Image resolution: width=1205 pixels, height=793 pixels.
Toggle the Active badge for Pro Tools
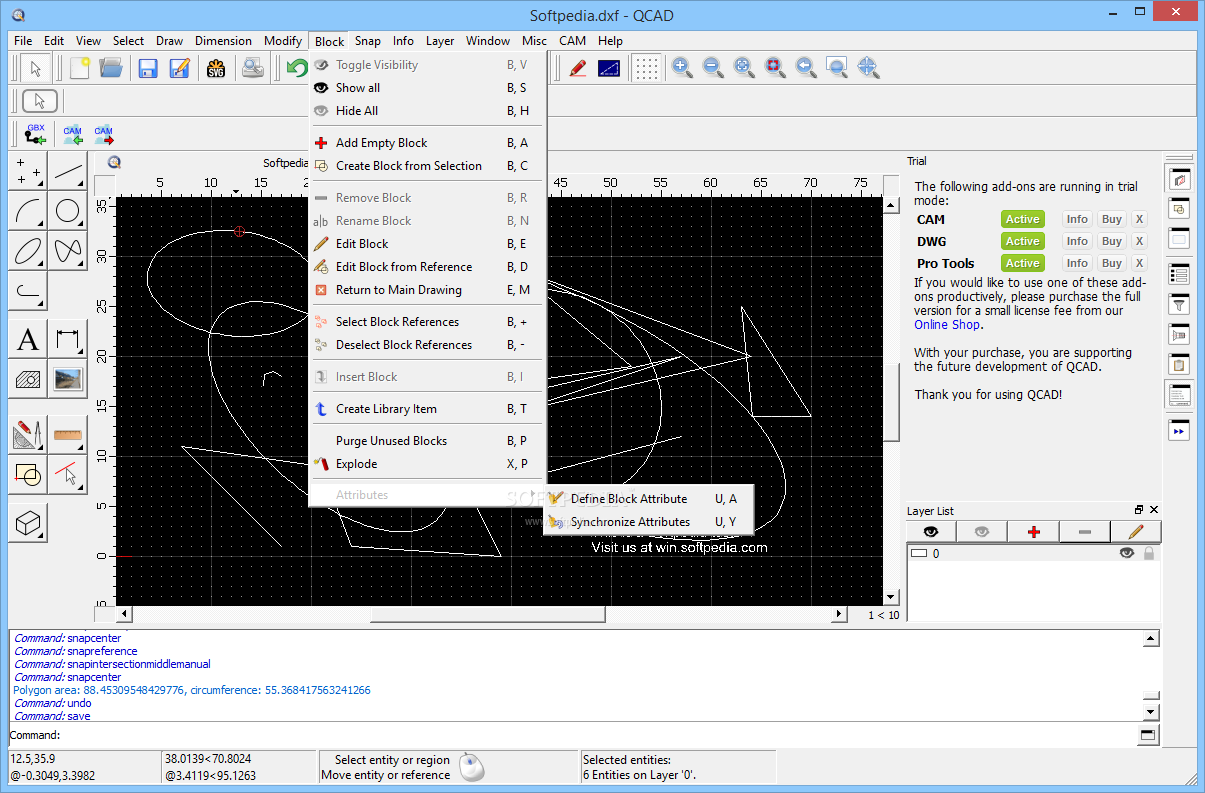[1022, 263]
